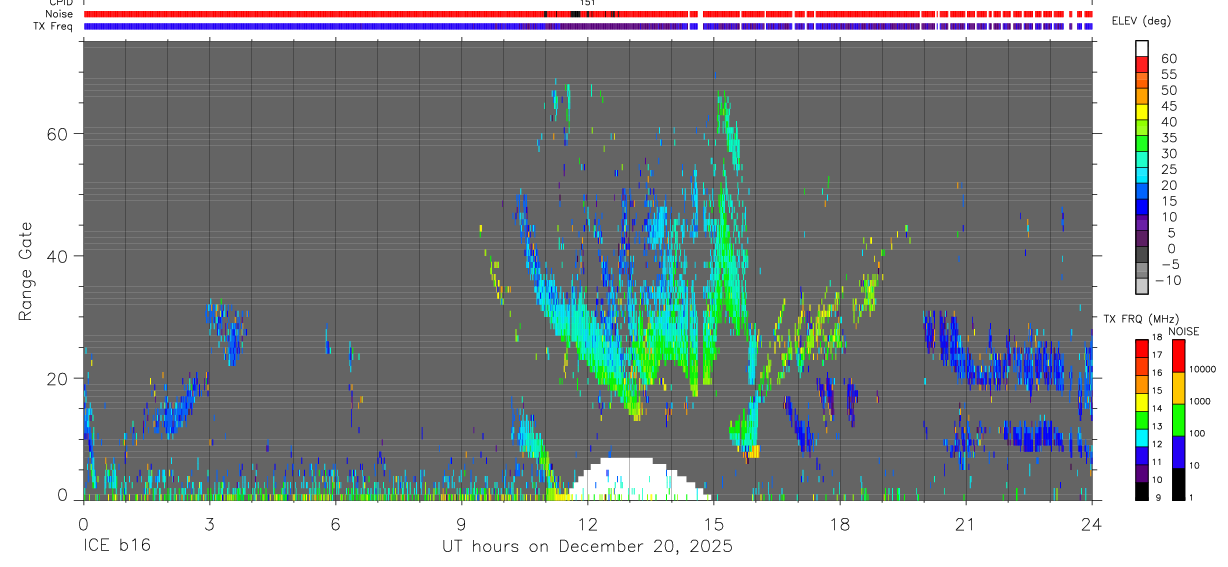Click the '60' Range Gate y-axis label

(x=58, y=134)
